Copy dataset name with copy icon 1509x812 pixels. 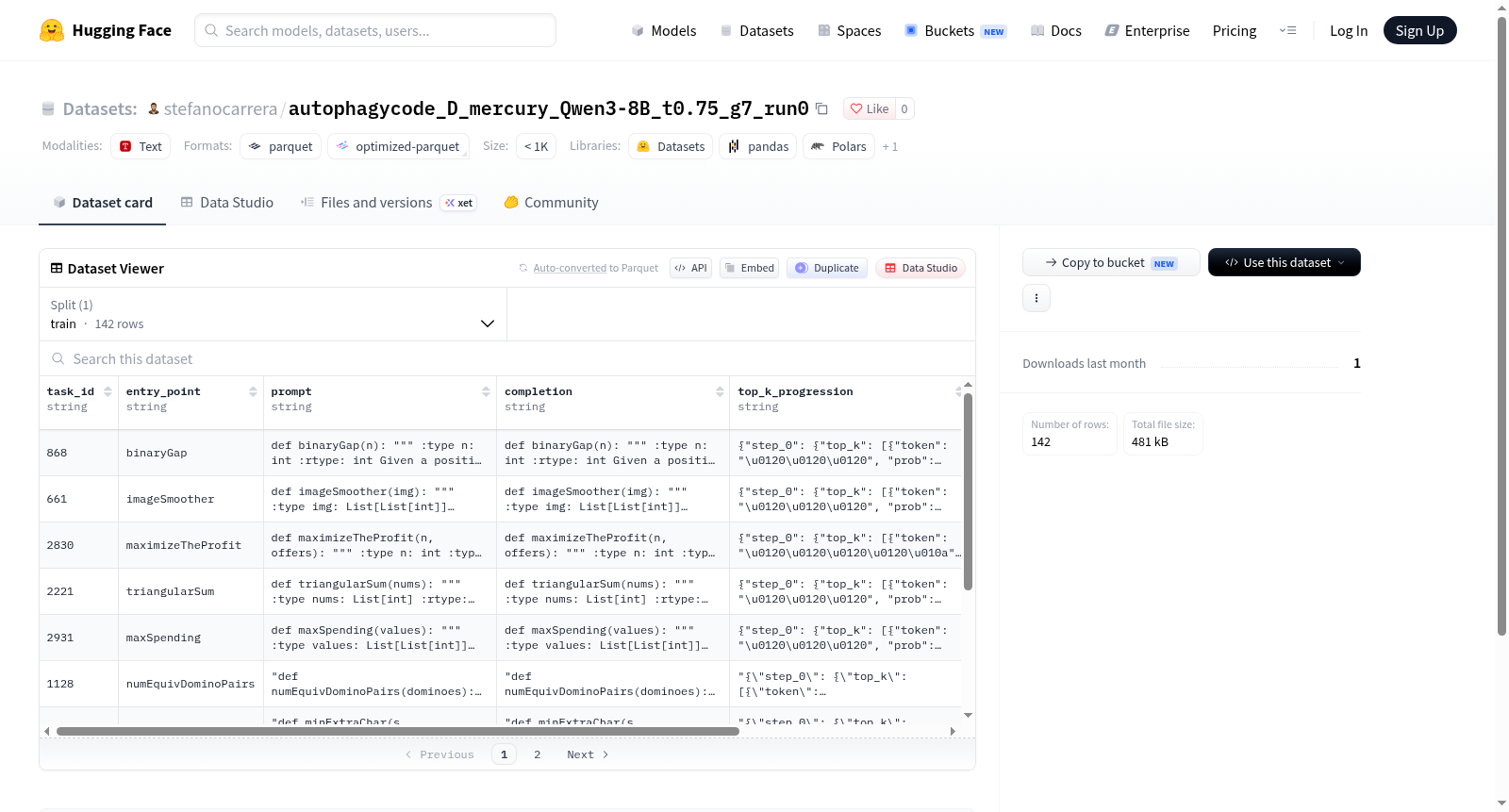pos(821,109)
